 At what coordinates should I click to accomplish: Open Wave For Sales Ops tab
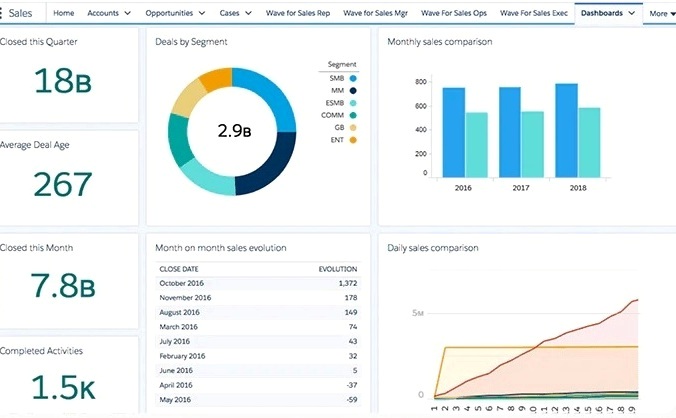(454, 13)
